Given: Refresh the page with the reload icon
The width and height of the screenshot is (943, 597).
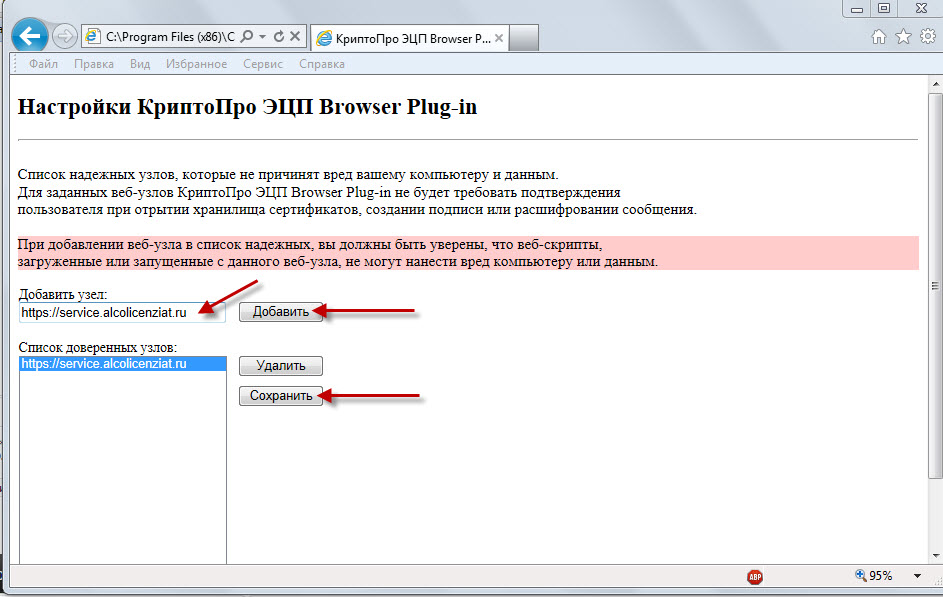Looking at the screenshot, I should (277, 37).
